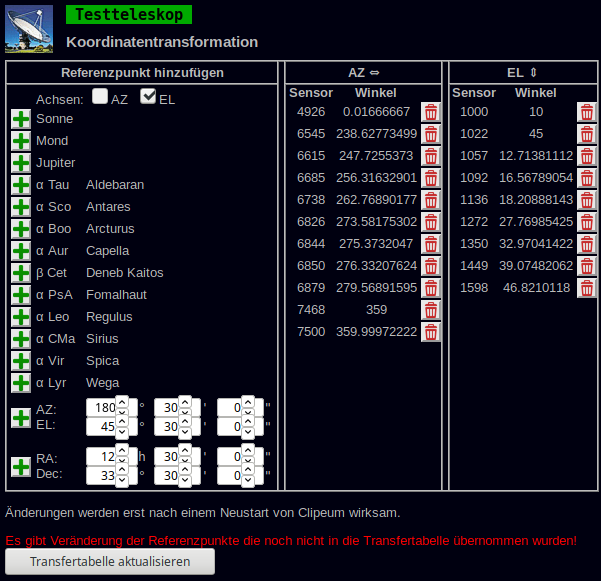This screenshot has height=581, width=601.
Task: Add Wega reference point with plus
Action: (21, 383)
